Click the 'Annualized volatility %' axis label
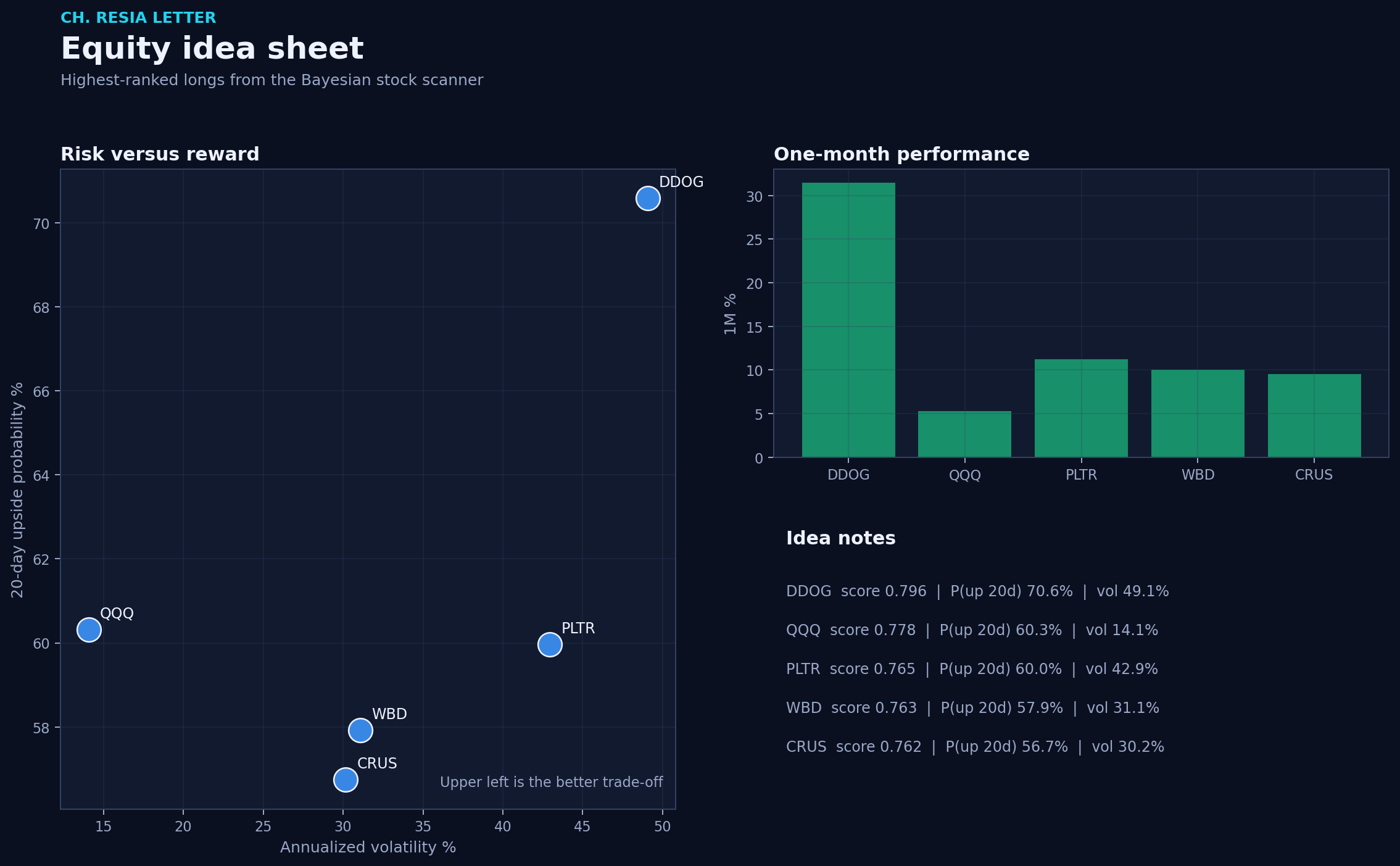 [368, 847]
